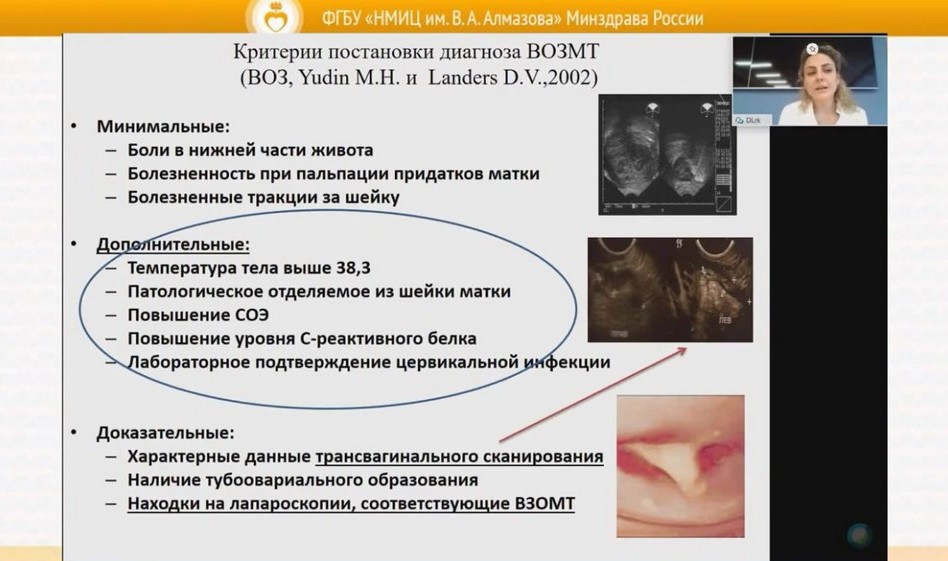
Task: Select the speaker webcam thumbnail
Action: [809, 81]
